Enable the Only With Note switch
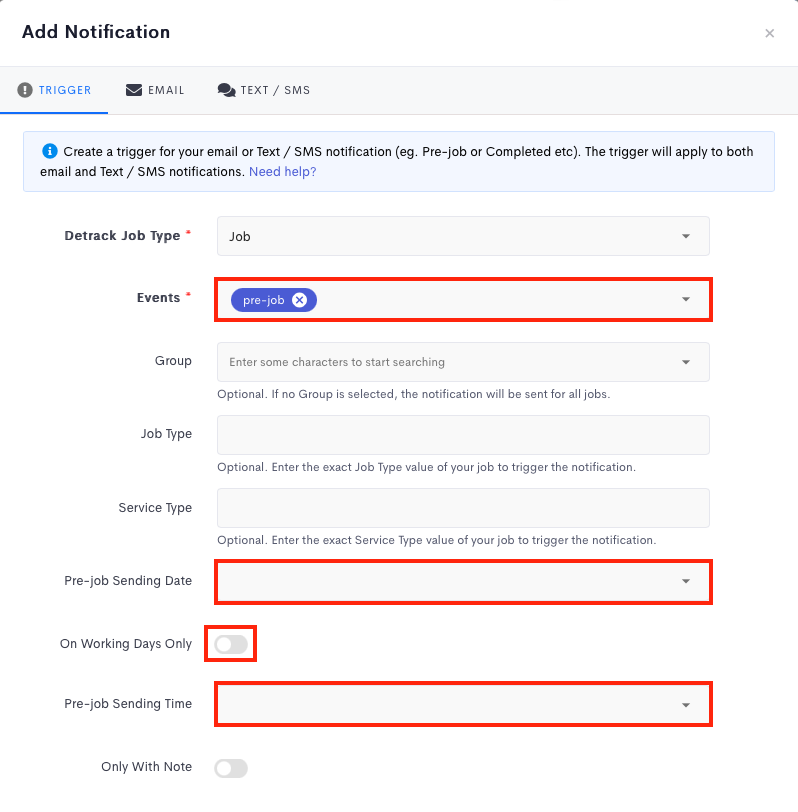This screenshot has height=812, width=798. pos(231,768)
